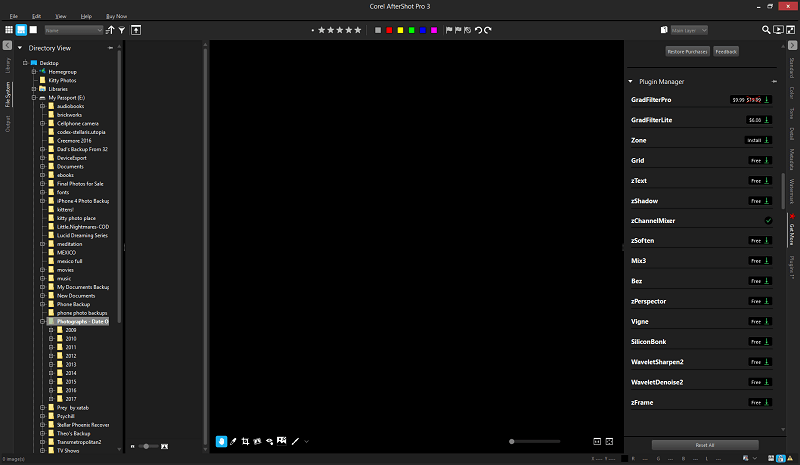
Task: Toggle sort order direction arrow
Action: point(110,30)
